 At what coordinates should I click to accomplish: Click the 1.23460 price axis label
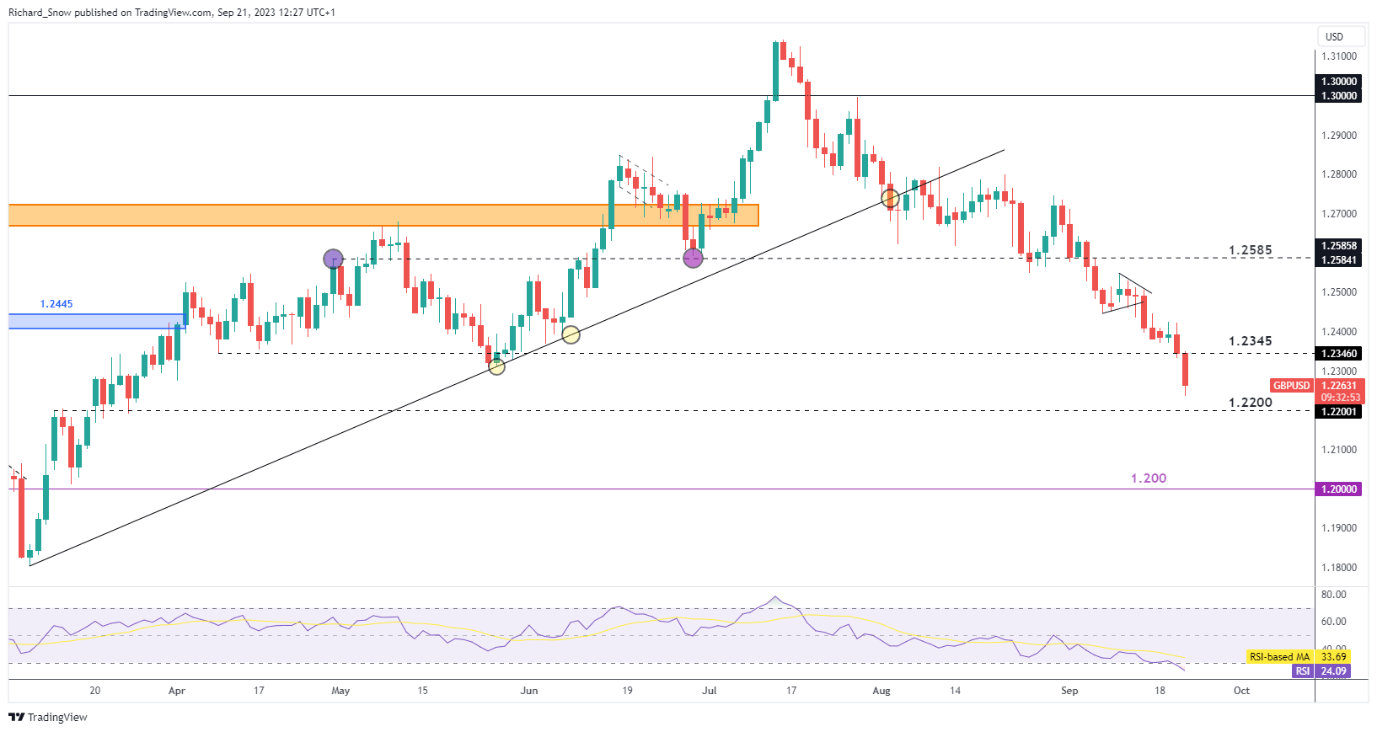tap(1339, 353)
